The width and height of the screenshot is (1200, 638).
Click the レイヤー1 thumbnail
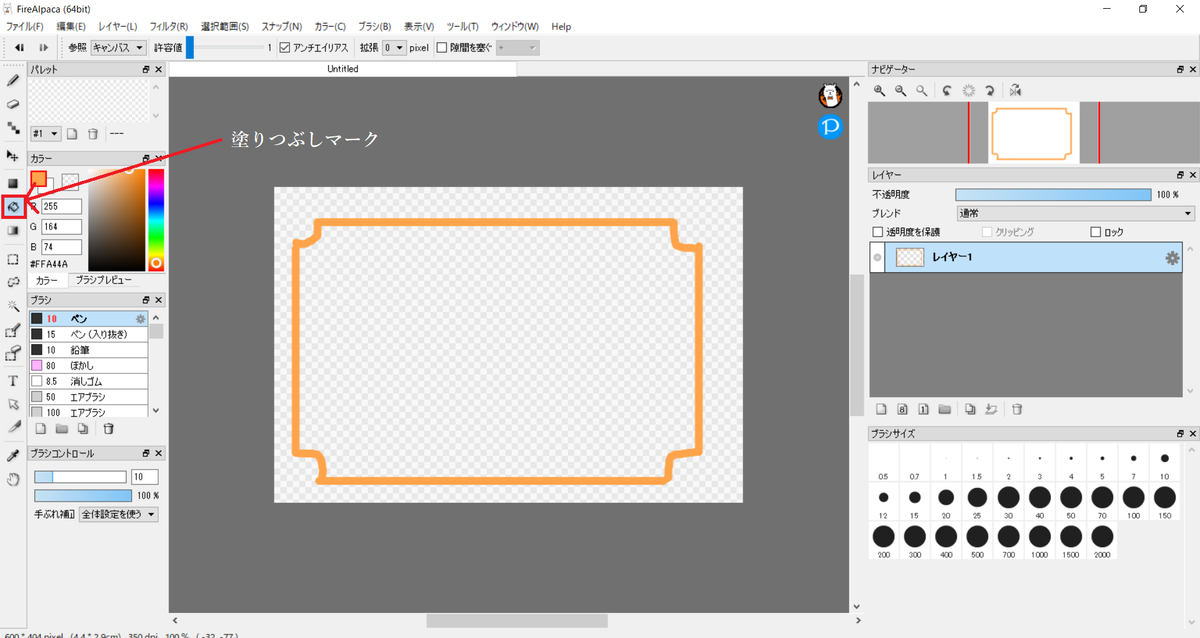909,258
